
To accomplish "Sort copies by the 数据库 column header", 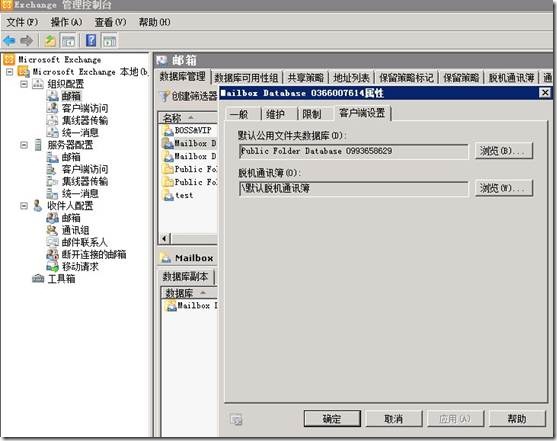I will (x=190, y=293).
